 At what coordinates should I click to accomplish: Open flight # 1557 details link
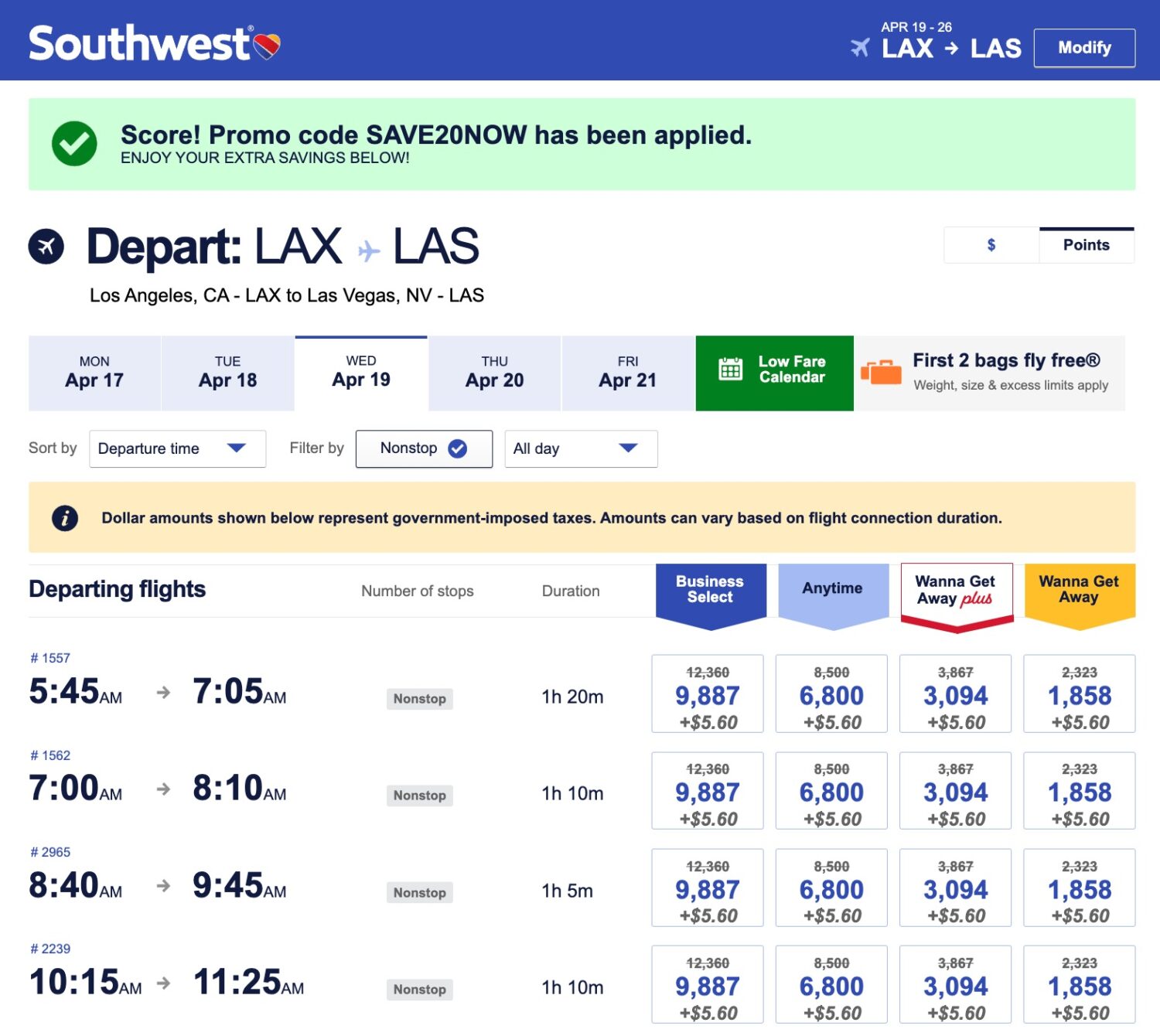(49, 658)
